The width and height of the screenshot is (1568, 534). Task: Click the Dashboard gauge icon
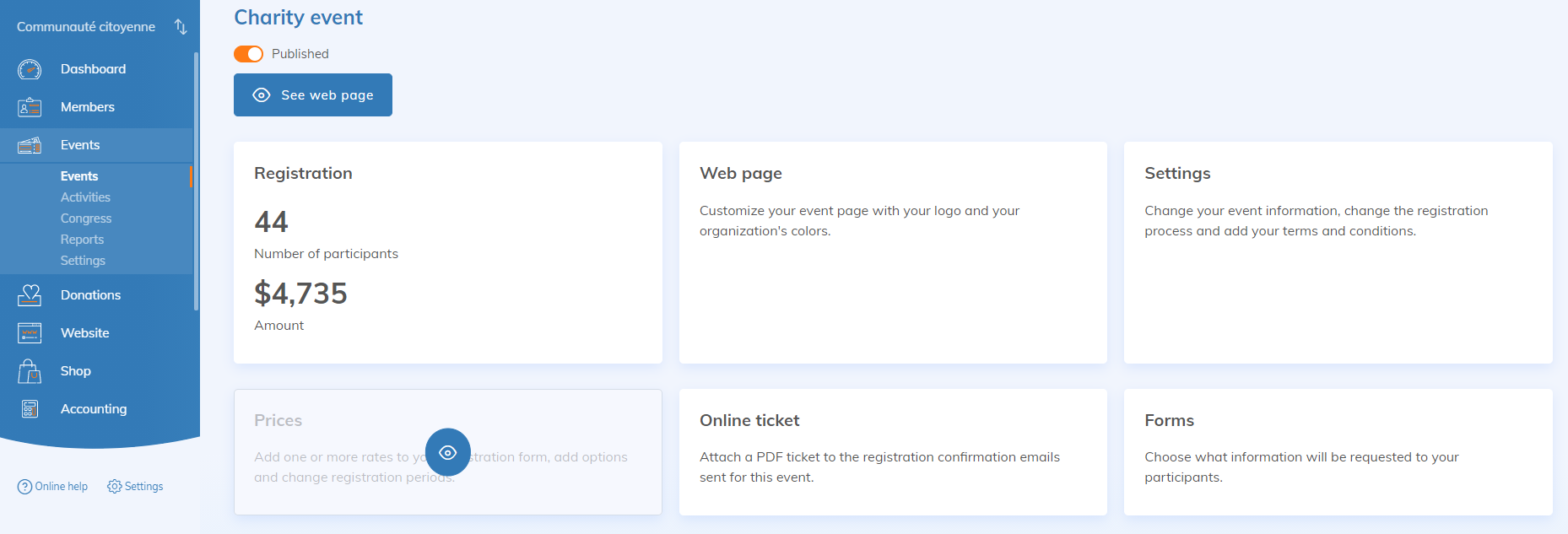(30, 69)
